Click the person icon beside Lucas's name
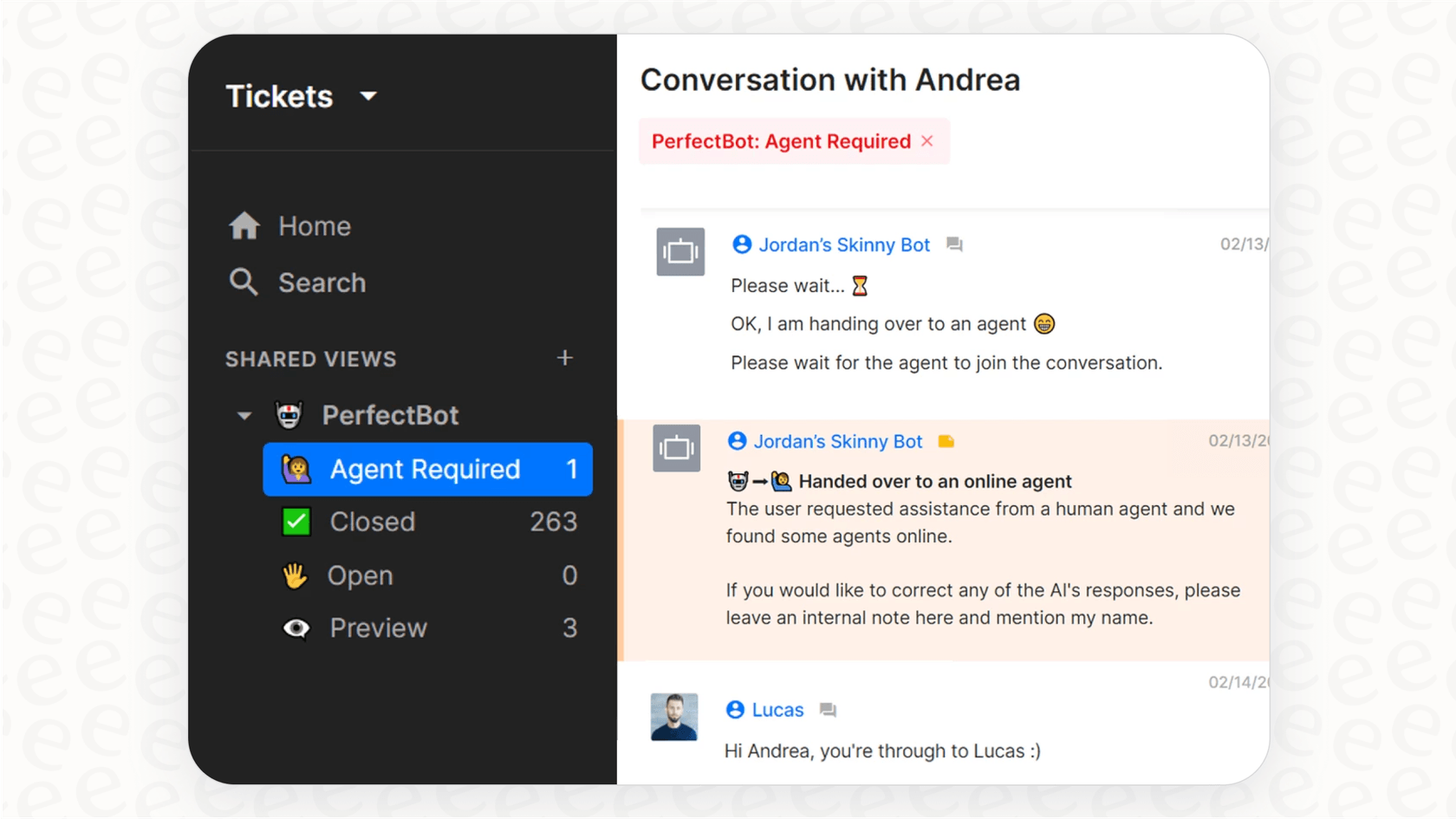 click(x=736, y=710)
